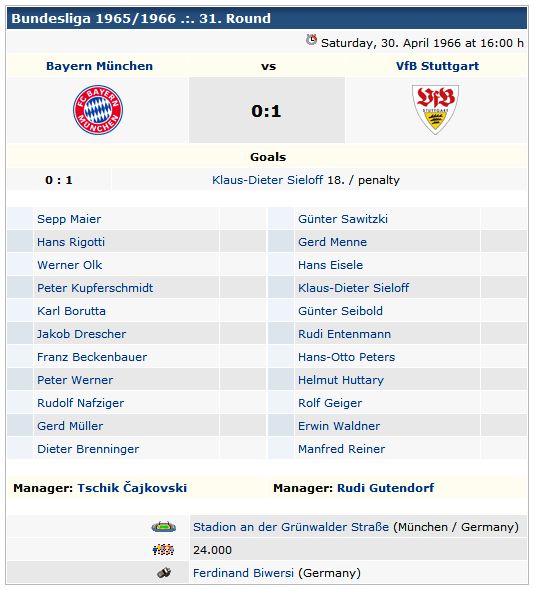534x590 pixels.
Task: Click the stadium icon near venue name
Action: [x=164, y=527]
